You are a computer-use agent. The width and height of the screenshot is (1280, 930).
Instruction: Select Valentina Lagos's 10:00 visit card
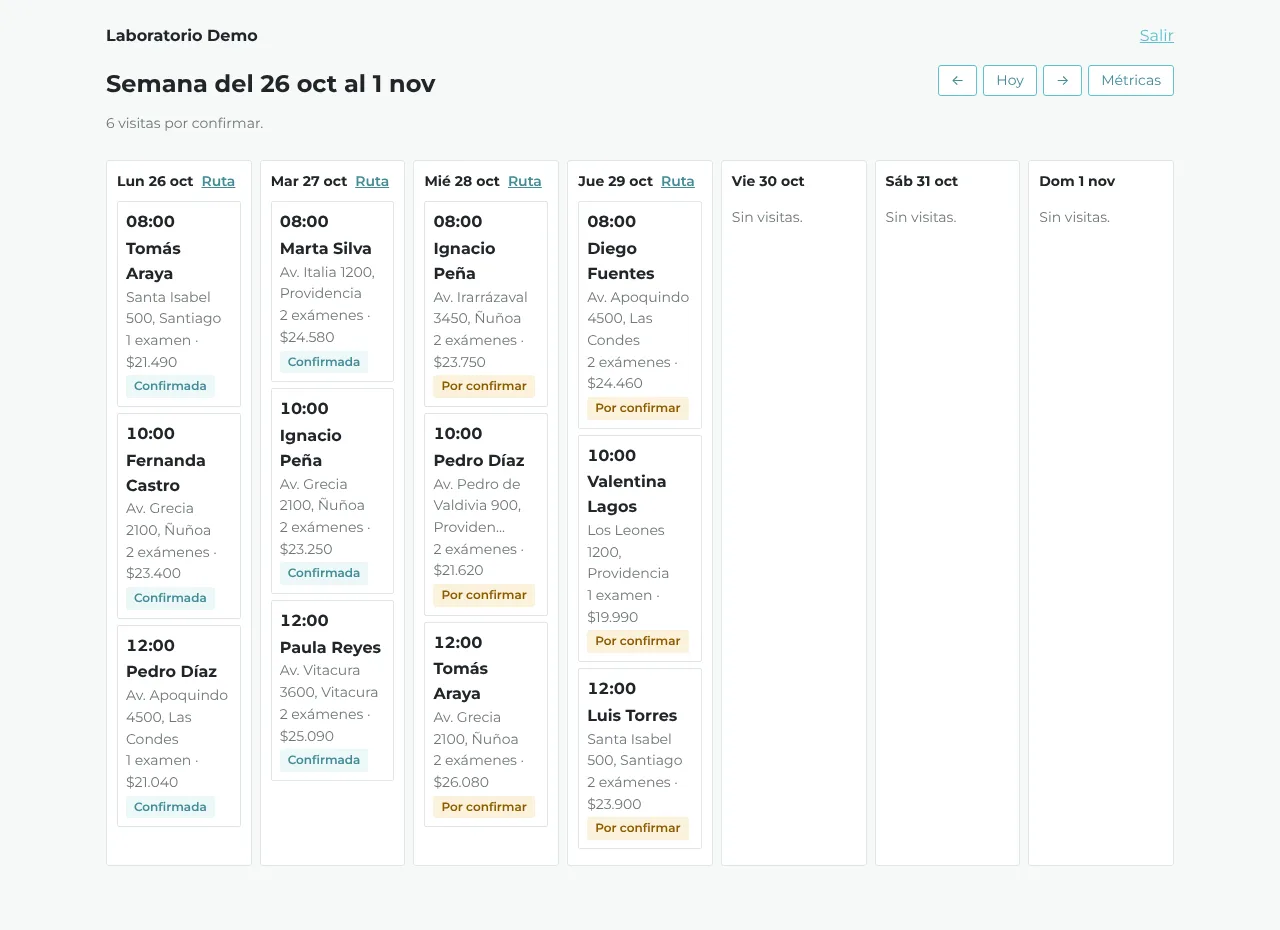(640, 548)
